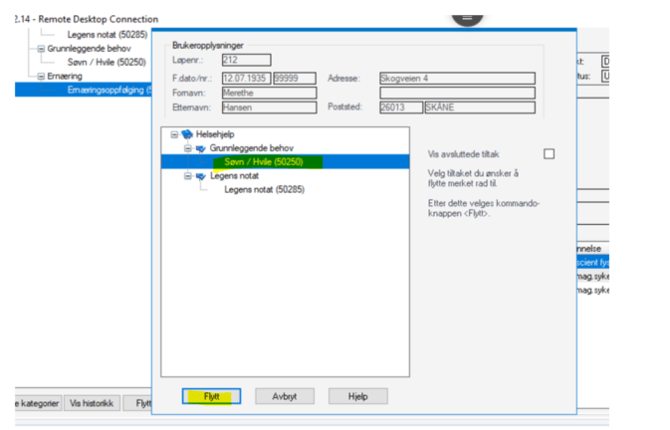Click the Grunnleggende behov folder icon in dialog
670x430 pixels.
201,147
